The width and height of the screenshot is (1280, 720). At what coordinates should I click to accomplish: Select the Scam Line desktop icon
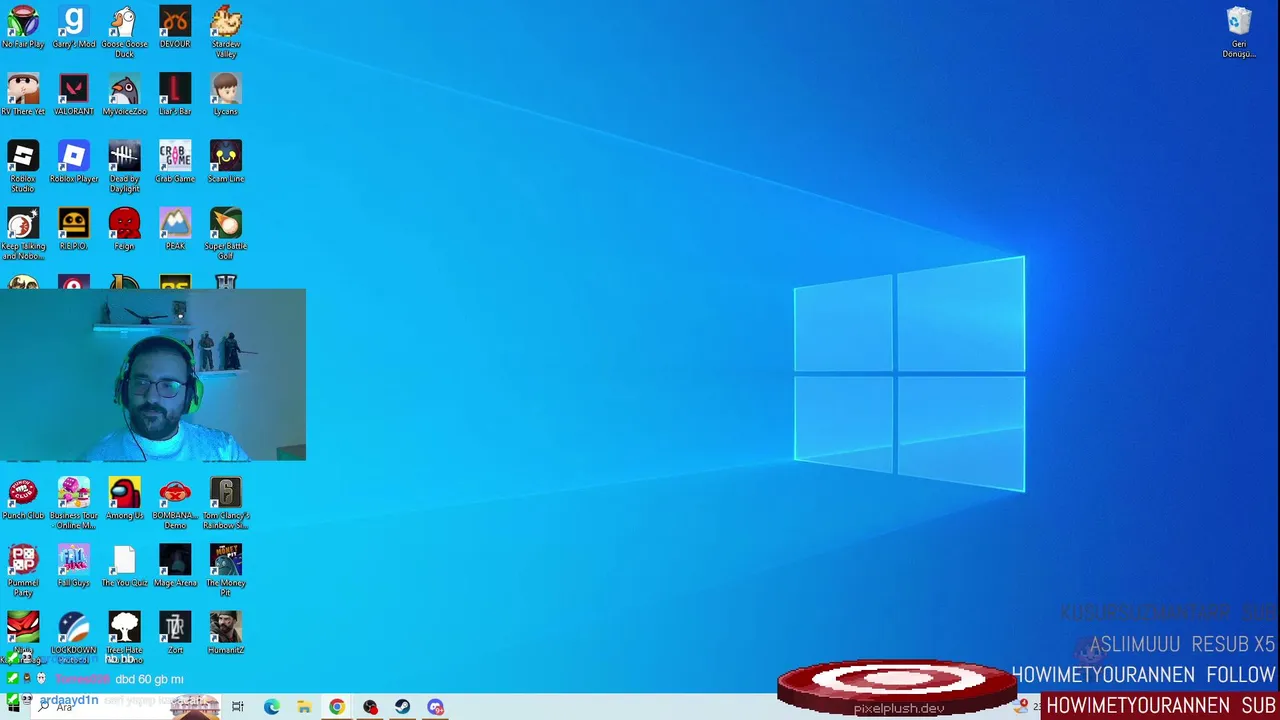[226, 162]
